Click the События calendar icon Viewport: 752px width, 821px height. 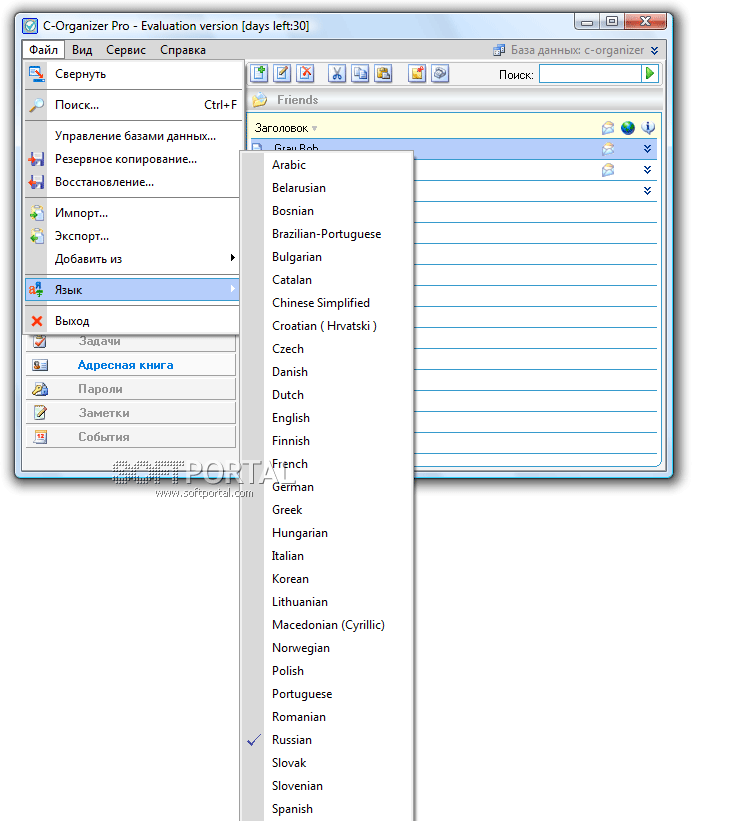tap(40, 437)
